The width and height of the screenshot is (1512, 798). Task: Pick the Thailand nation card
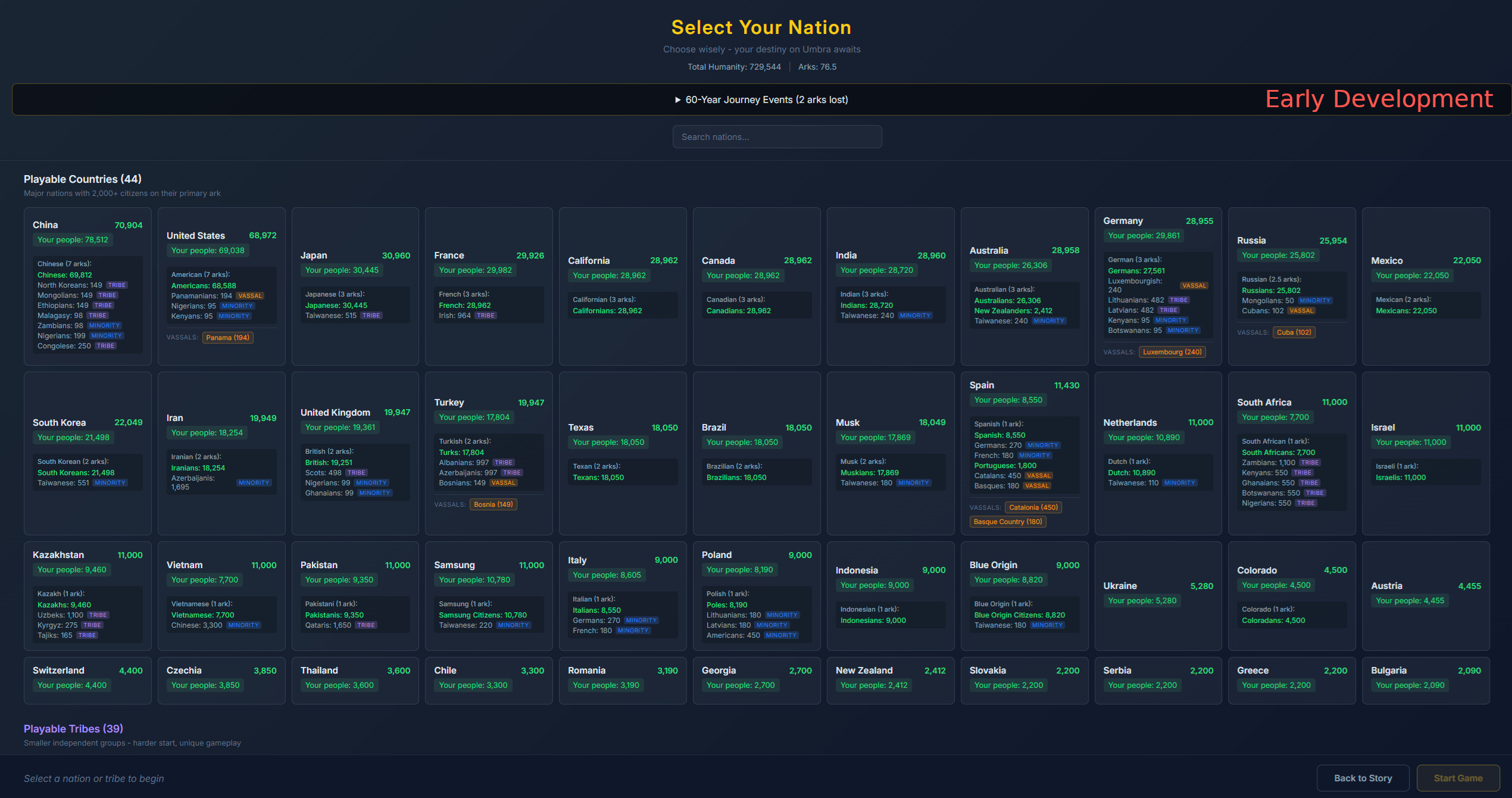click(x=355, y=680)
